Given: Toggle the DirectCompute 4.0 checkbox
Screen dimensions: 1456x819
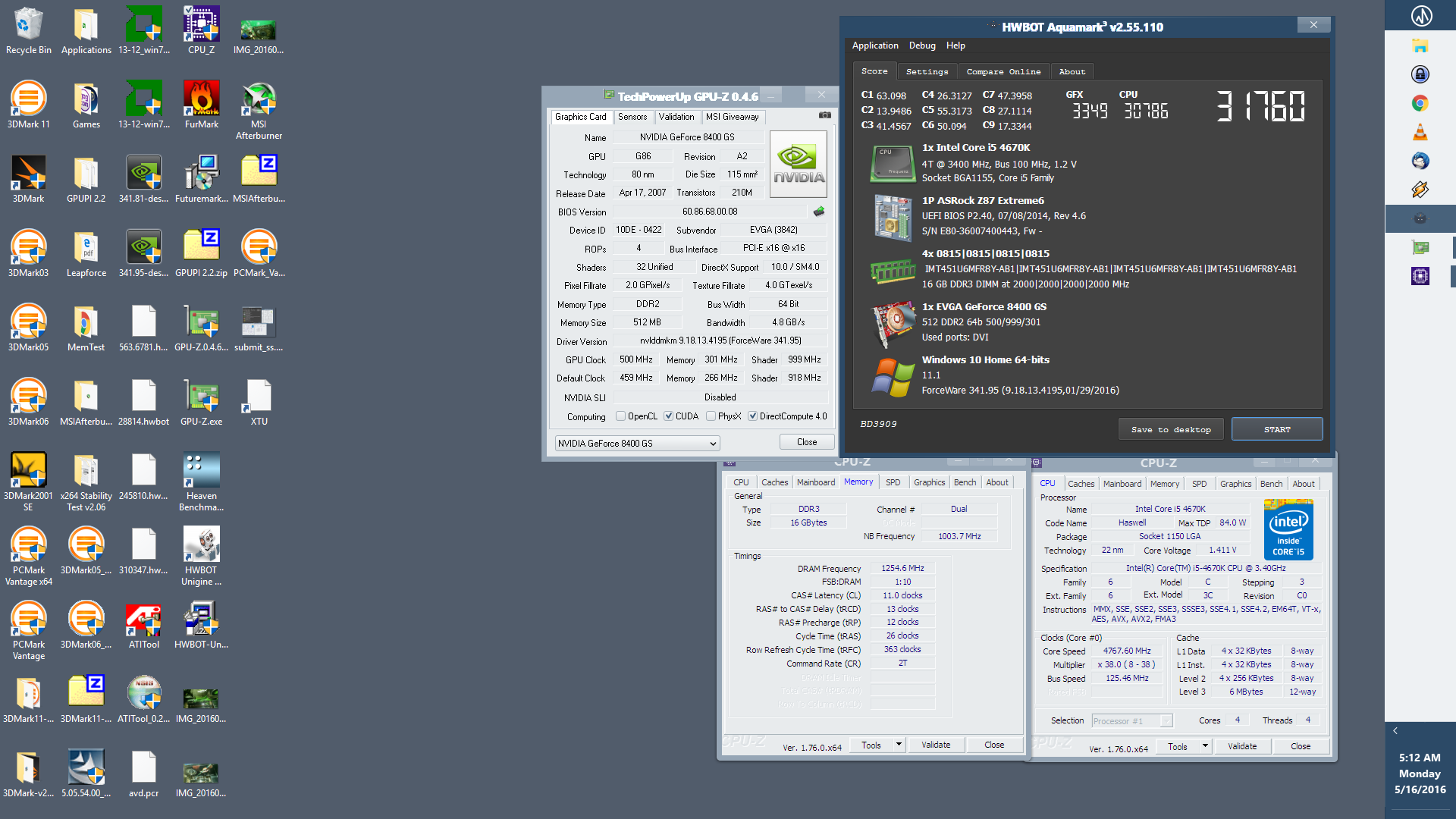Looking at the screenshot, I should pos(752,416).
